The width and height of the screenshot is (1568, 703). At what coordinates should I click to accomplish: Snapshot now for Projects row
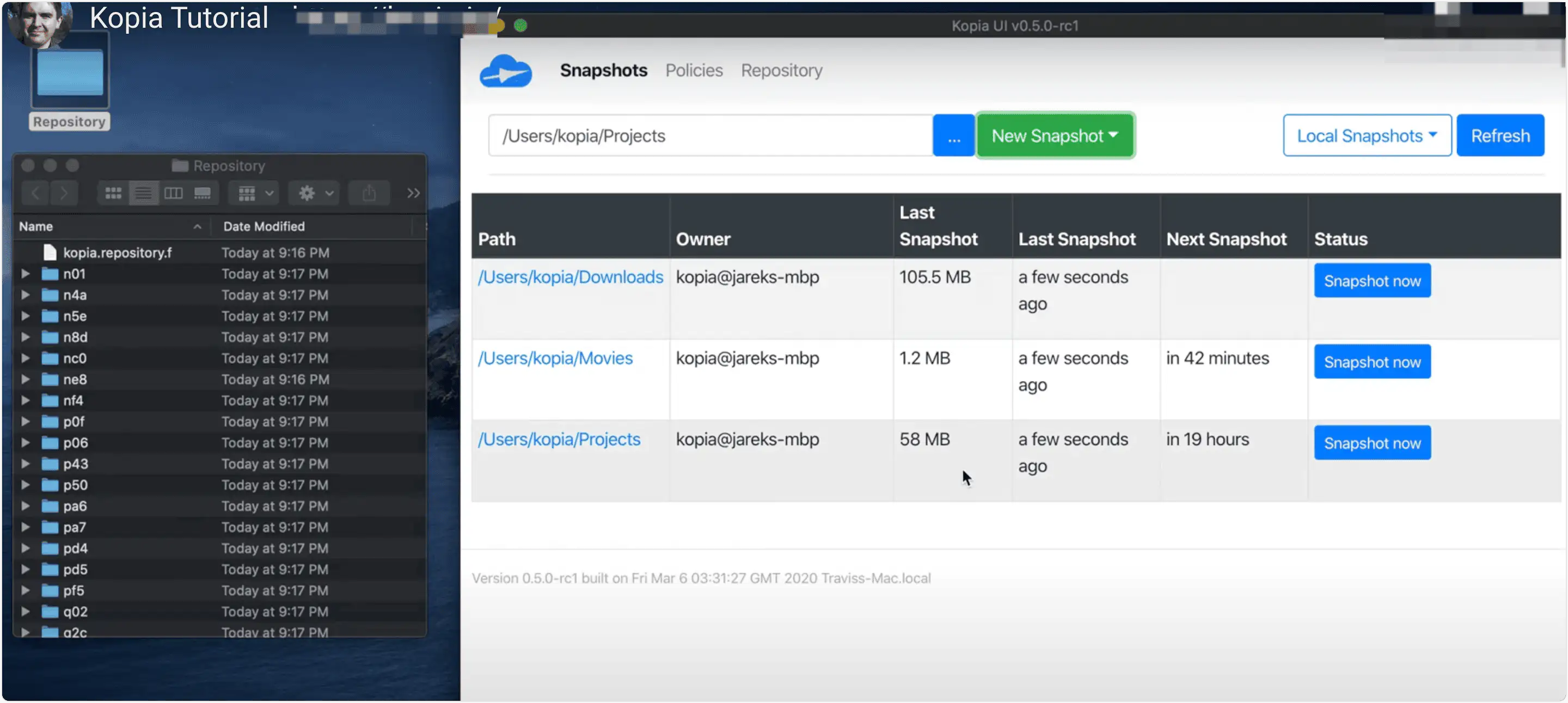tap(1372, 443)
